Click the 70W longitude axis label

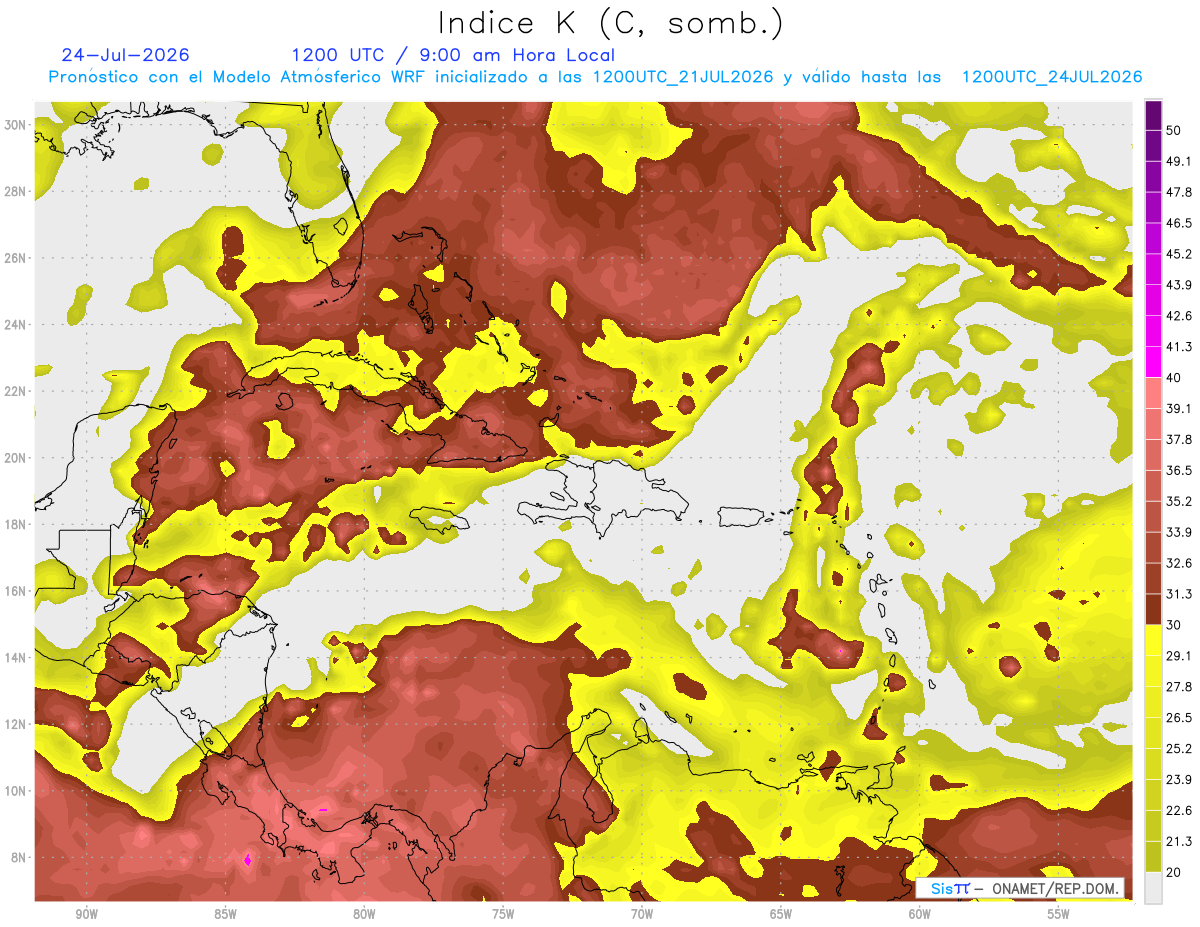(642, 914)
